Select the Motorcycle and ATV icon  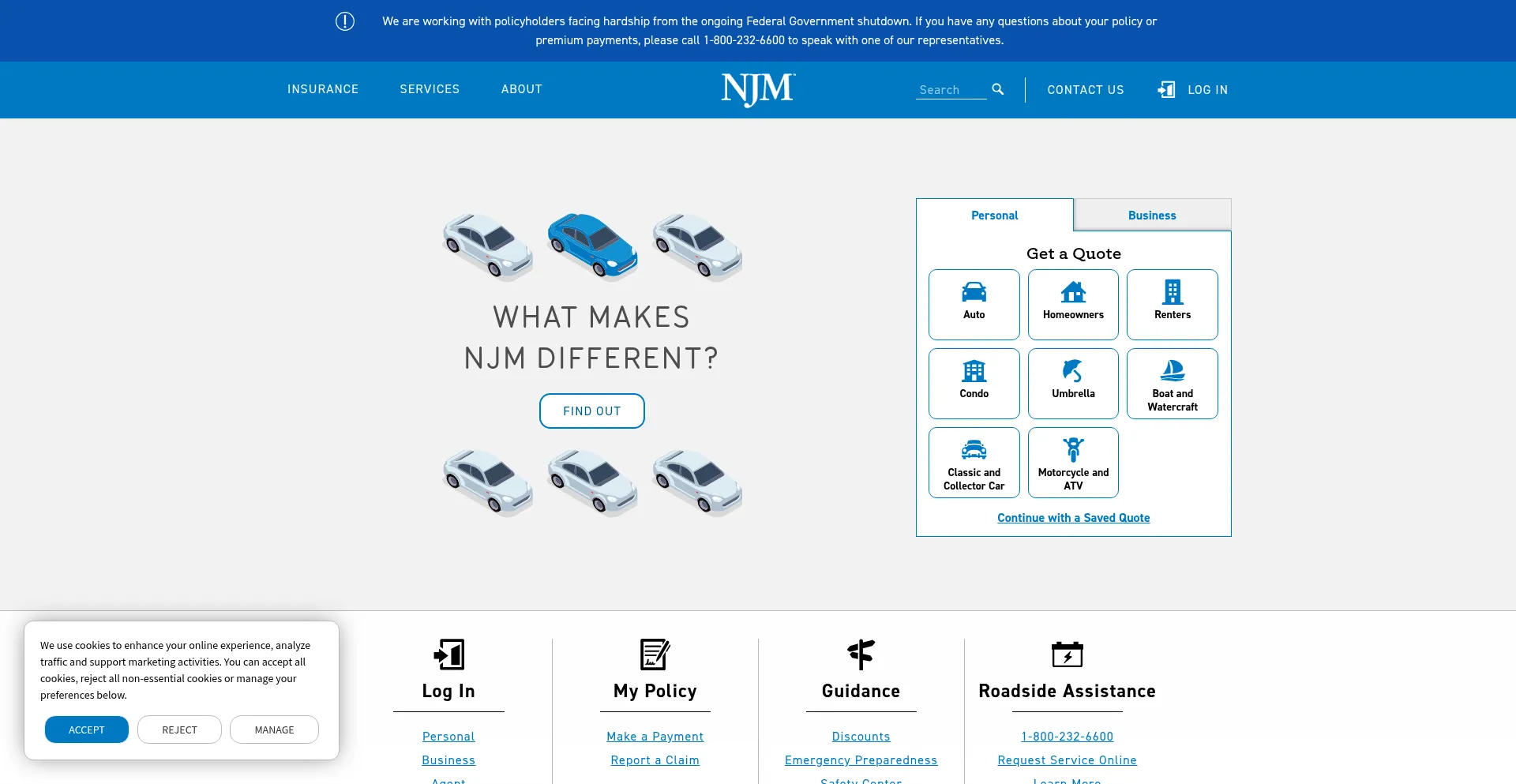point(1073,450)
